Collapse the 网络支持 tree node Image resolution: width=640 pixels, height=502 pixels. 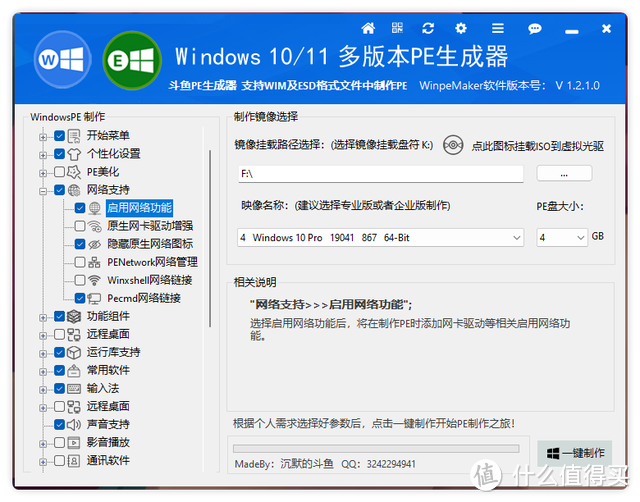(43, 191)
